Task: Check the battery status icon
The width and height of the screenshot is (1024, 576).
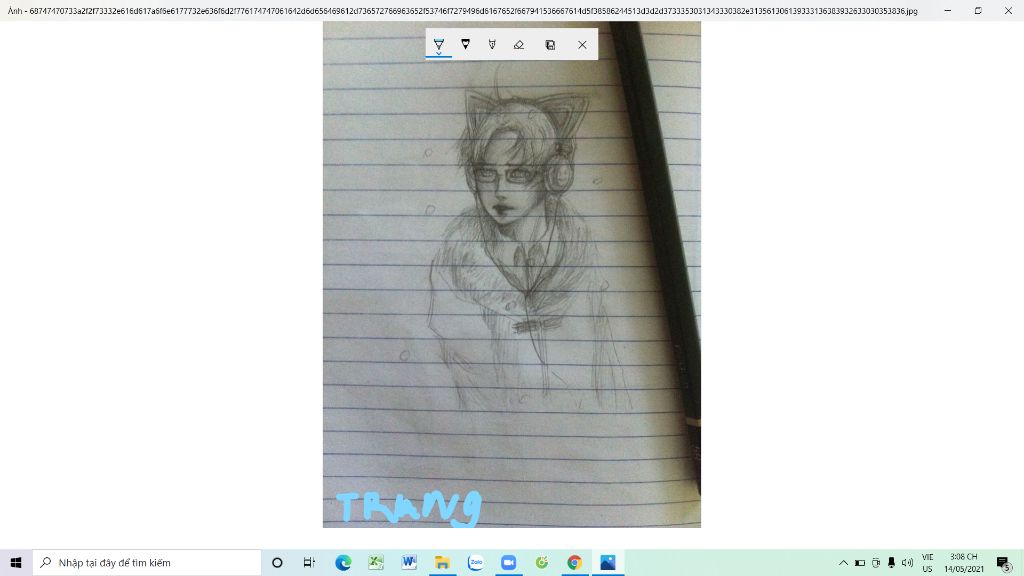Action: coord(859,562)
